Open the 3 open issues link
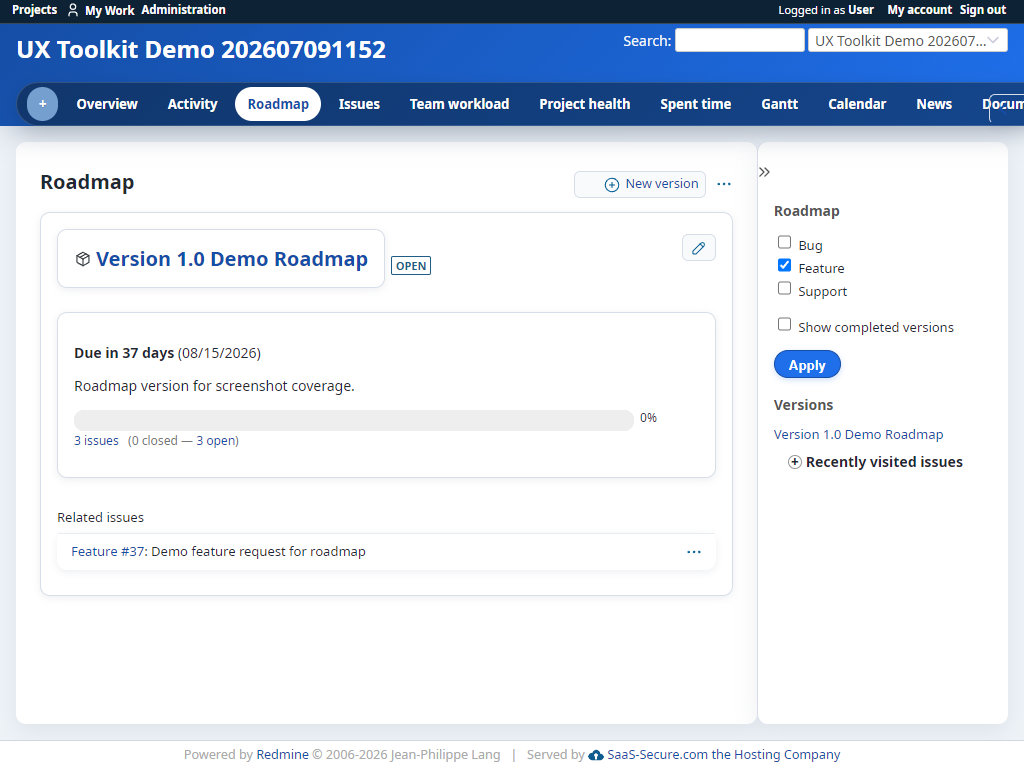The image size is (1024, 768). coord(216,441)
